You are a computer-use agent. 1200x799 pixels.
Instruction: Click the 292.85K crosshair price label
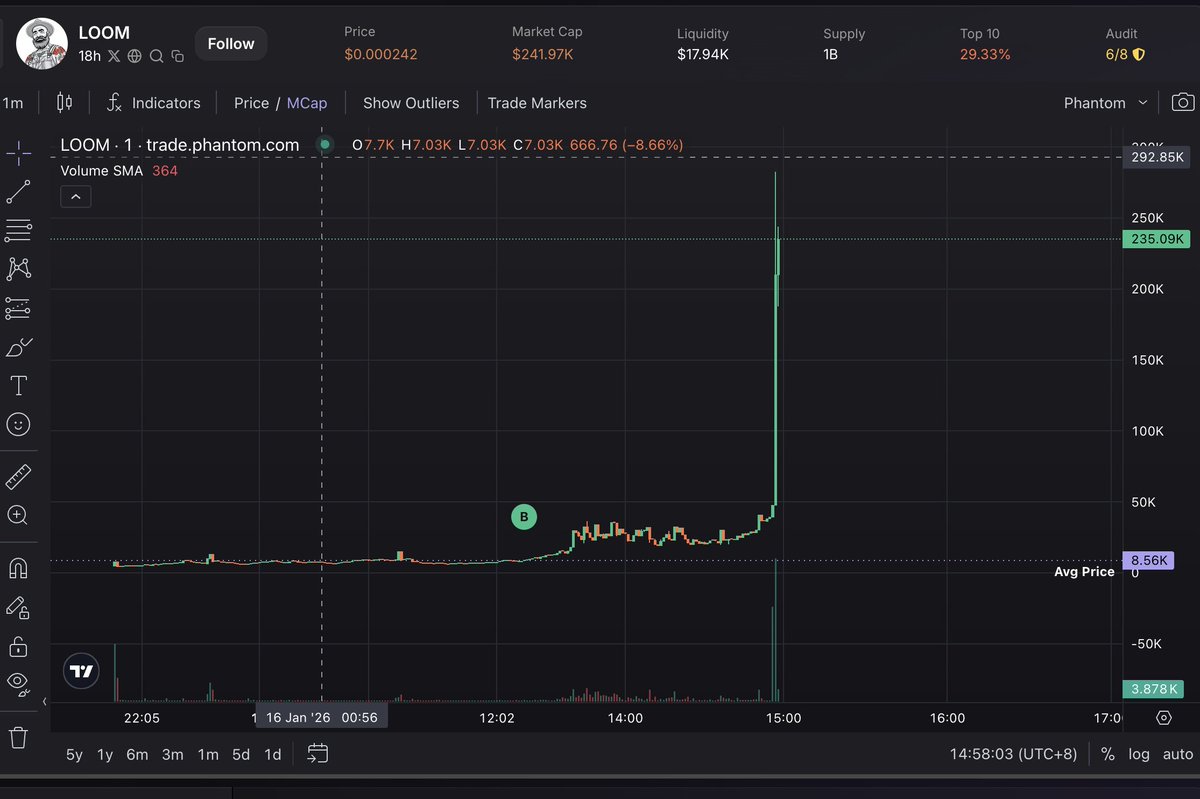point(1158,157)
